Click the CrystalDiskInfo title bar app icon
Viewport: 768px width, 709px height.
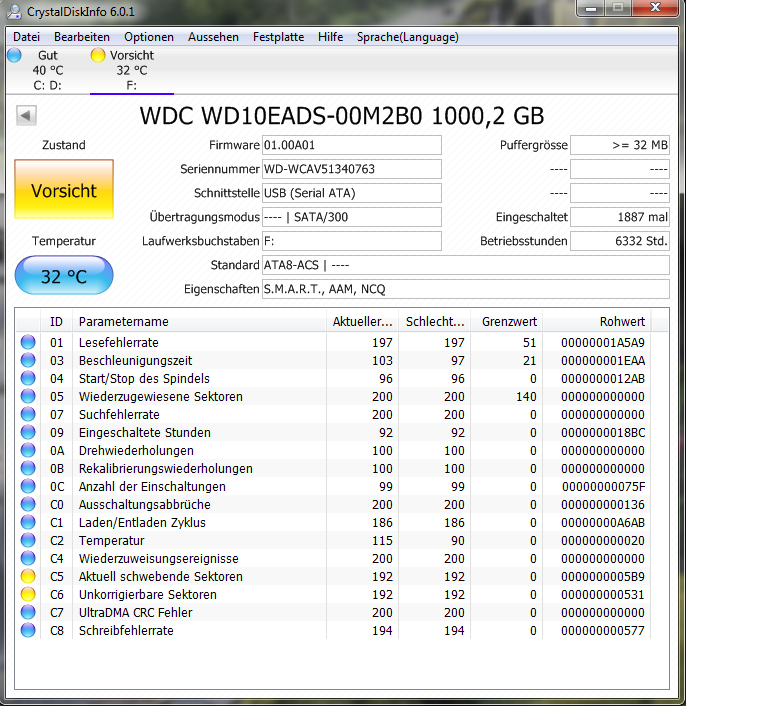coord(14,11)
